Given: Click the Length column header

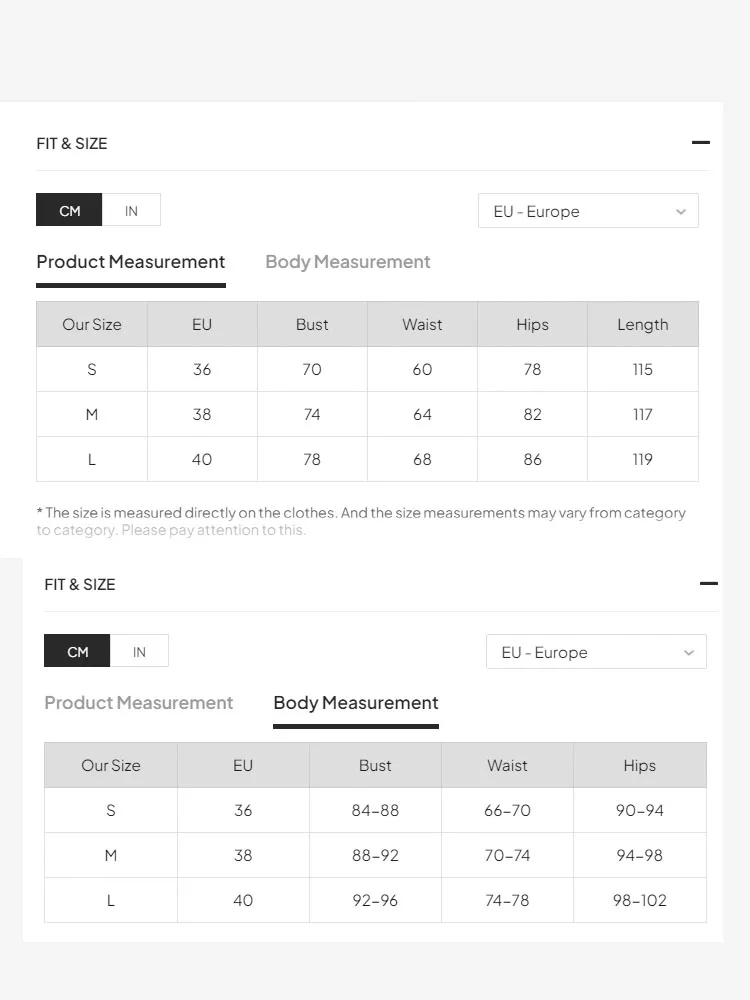Looking at the screenshot, I should 642,324.
